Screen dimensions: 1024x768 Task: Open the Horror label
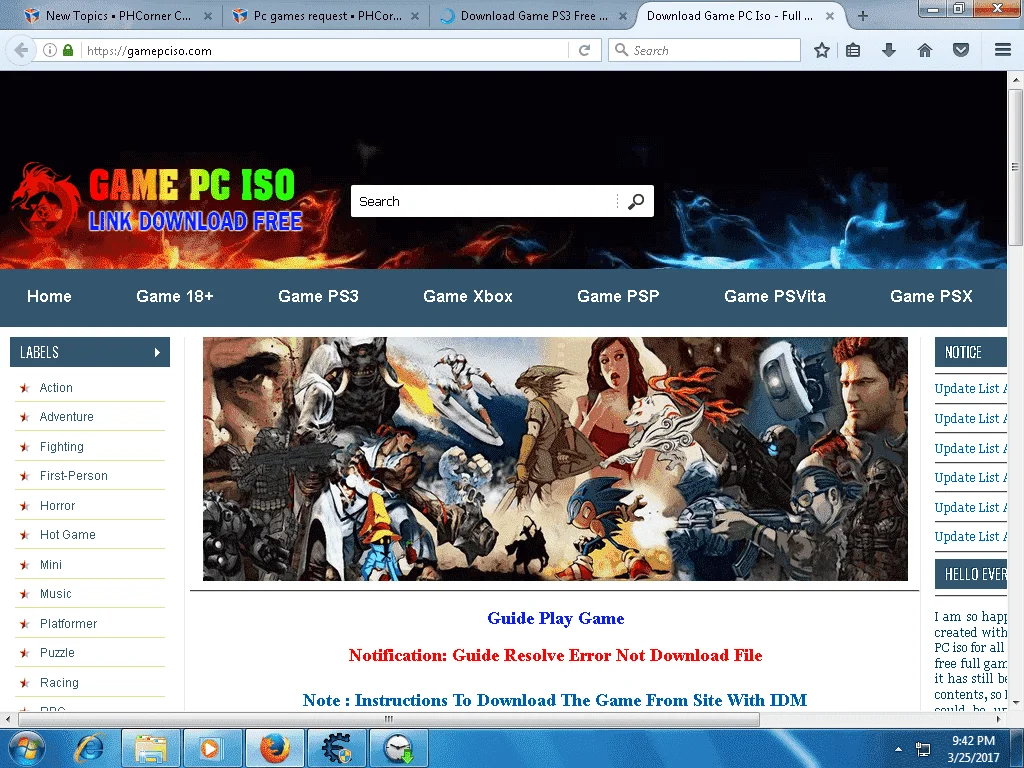click(57, 505)
